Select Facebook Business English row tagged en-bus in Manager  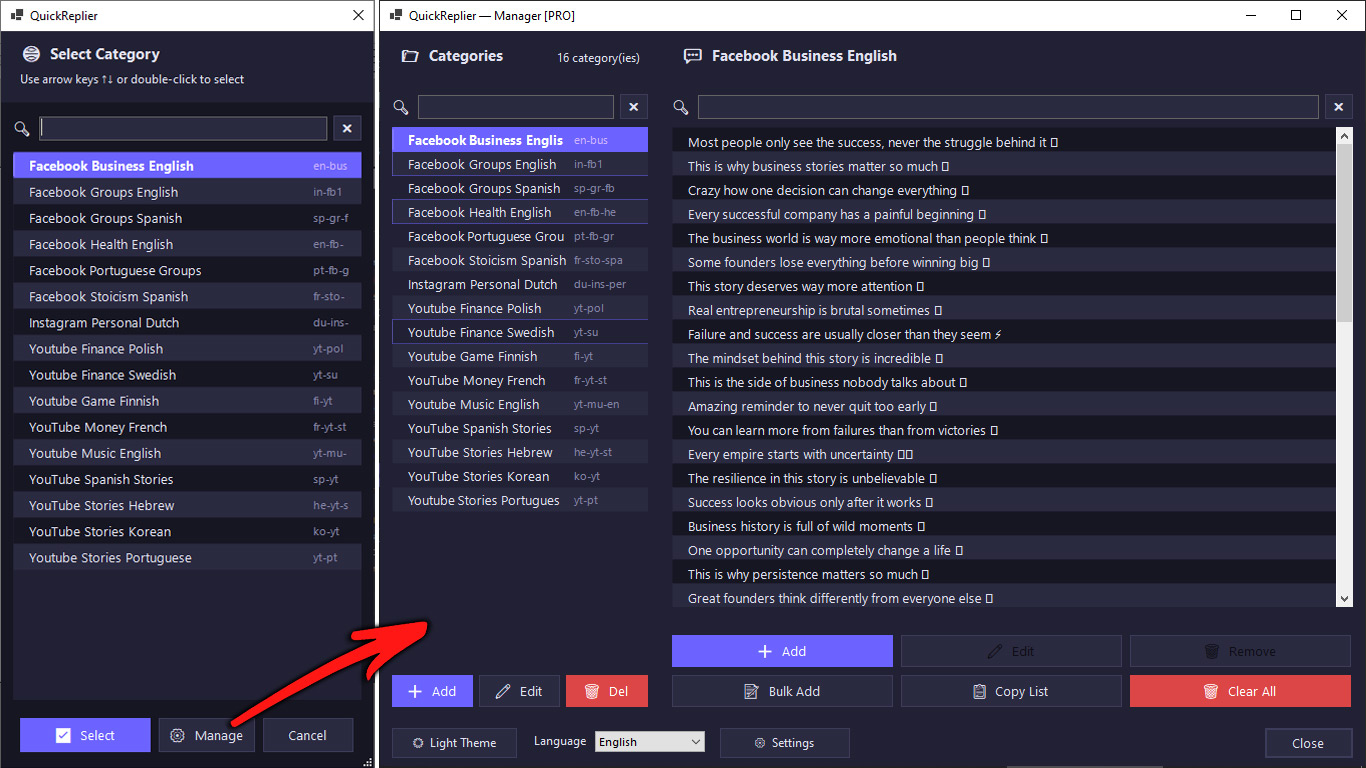[x=520, y=140]
